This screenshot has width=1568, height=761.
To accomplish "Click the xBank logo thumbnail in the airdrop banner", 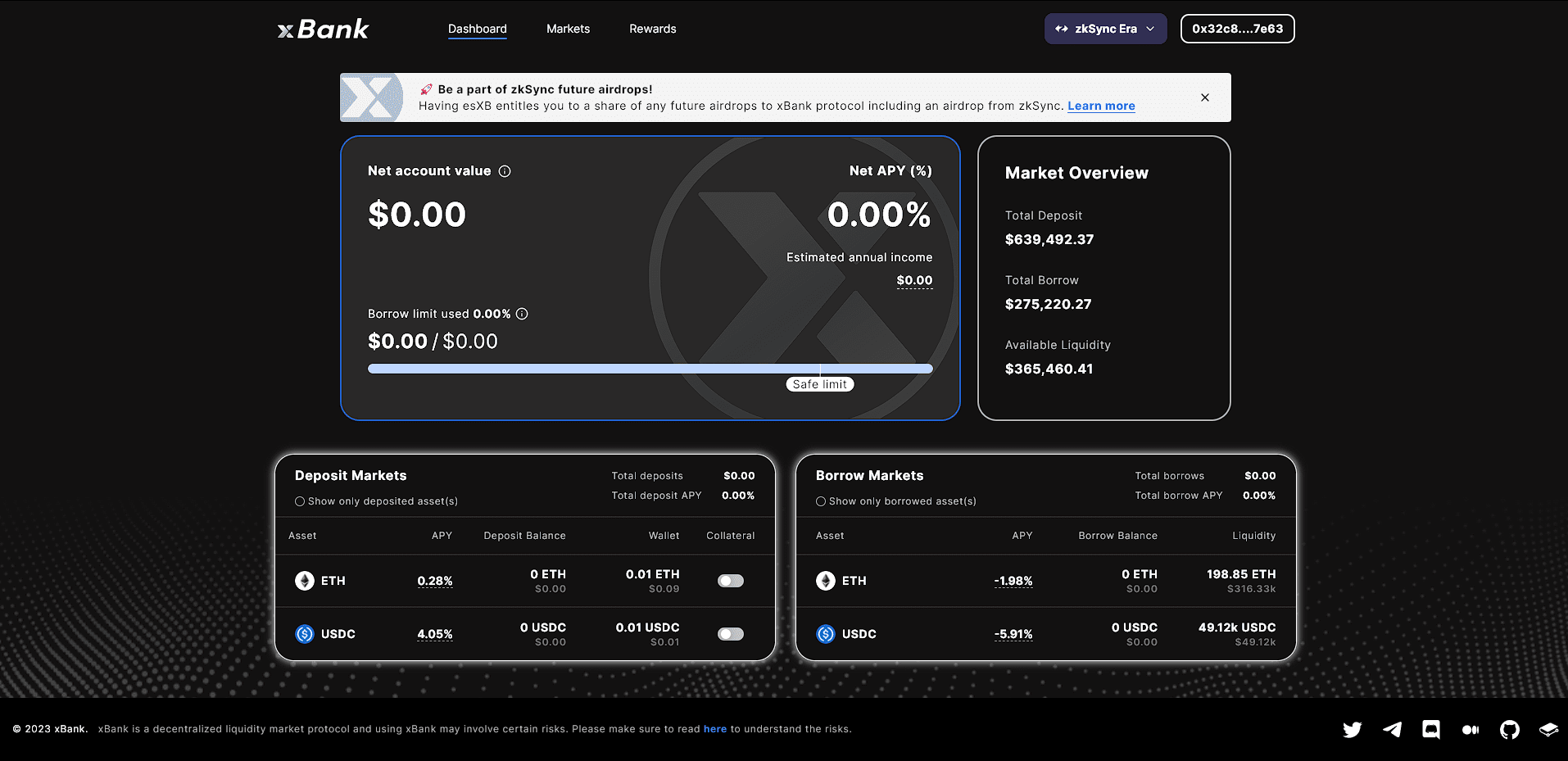I will coord(372,97).
